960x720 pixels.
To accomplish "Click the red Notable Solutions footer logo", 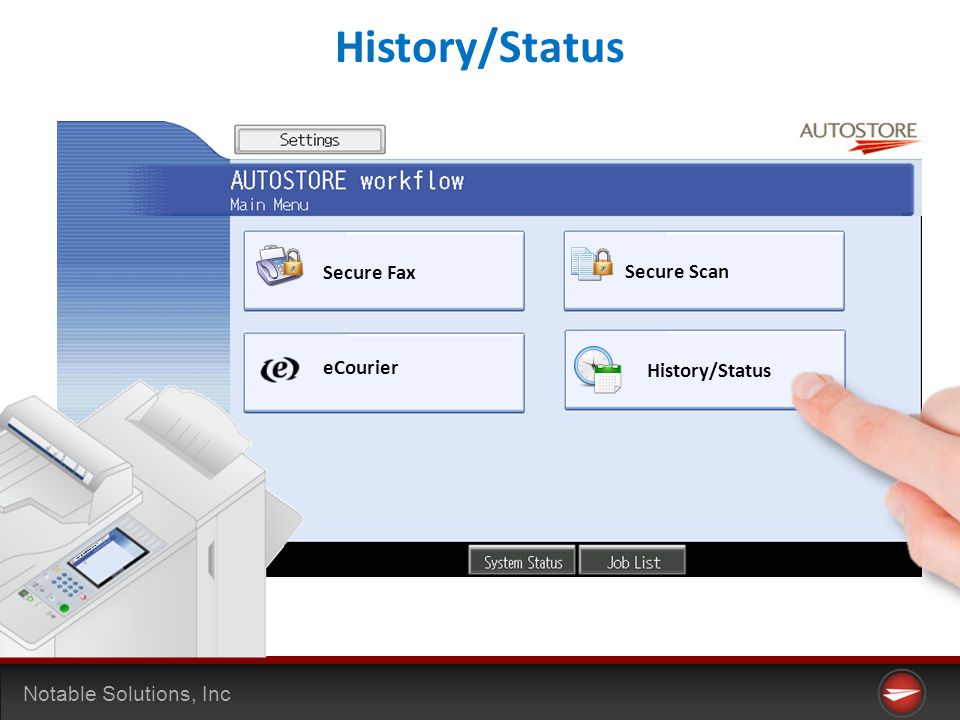I will (x=901, y=693).
